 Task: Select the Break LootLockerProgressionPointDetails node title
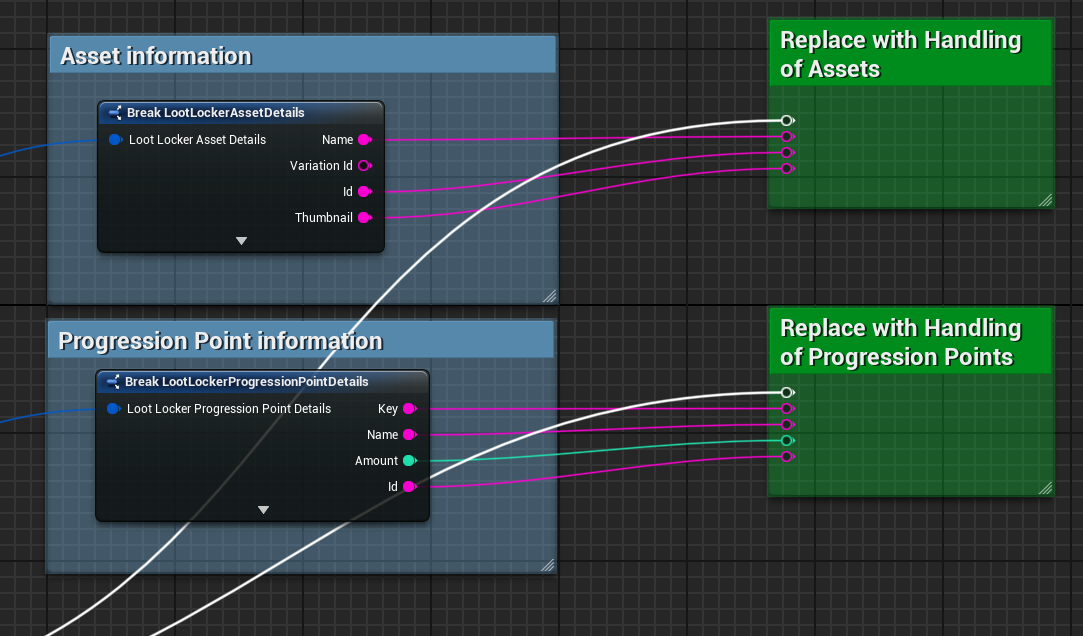tap(246, 382)
